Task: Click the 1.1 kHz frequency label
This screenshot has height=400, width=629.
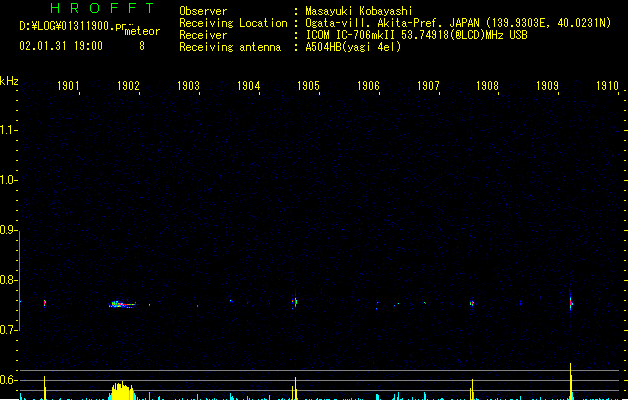Action: click(8, 130)
